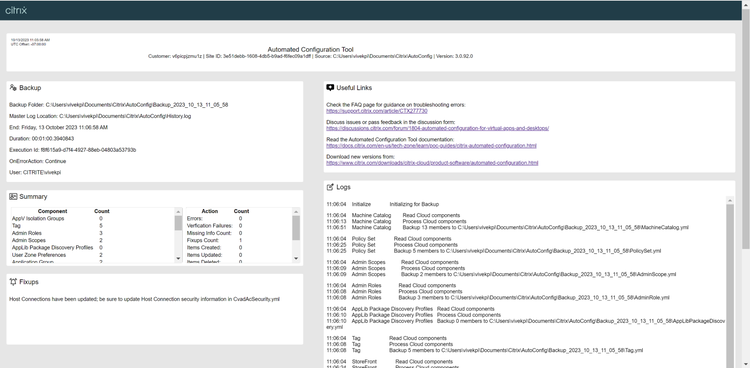Click the Summary section icon
The width and height of the screenshot is (750, 368).
[x=13, y=196]
